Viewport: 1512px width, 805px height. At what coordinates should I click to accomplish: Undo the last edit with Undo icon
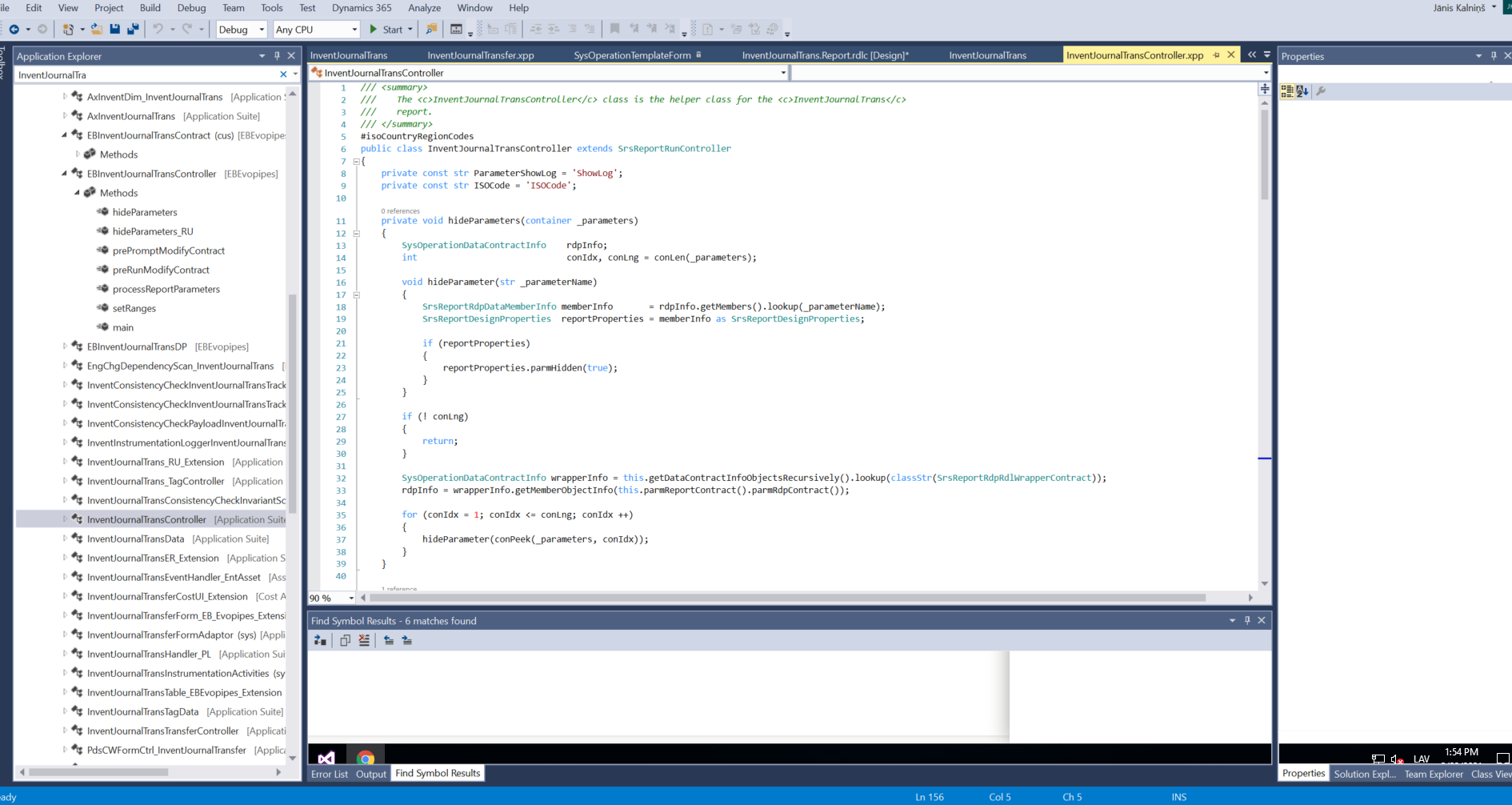click(x=158, y=30)
